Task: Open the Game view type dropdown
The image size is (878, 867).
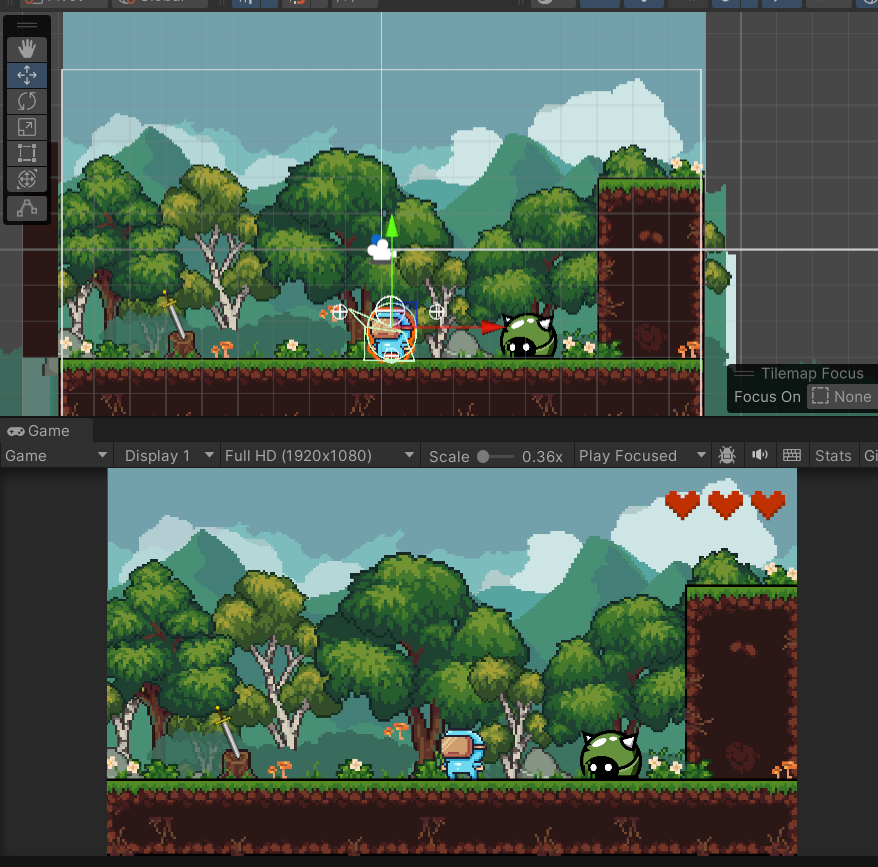Action: pos(56,455)
